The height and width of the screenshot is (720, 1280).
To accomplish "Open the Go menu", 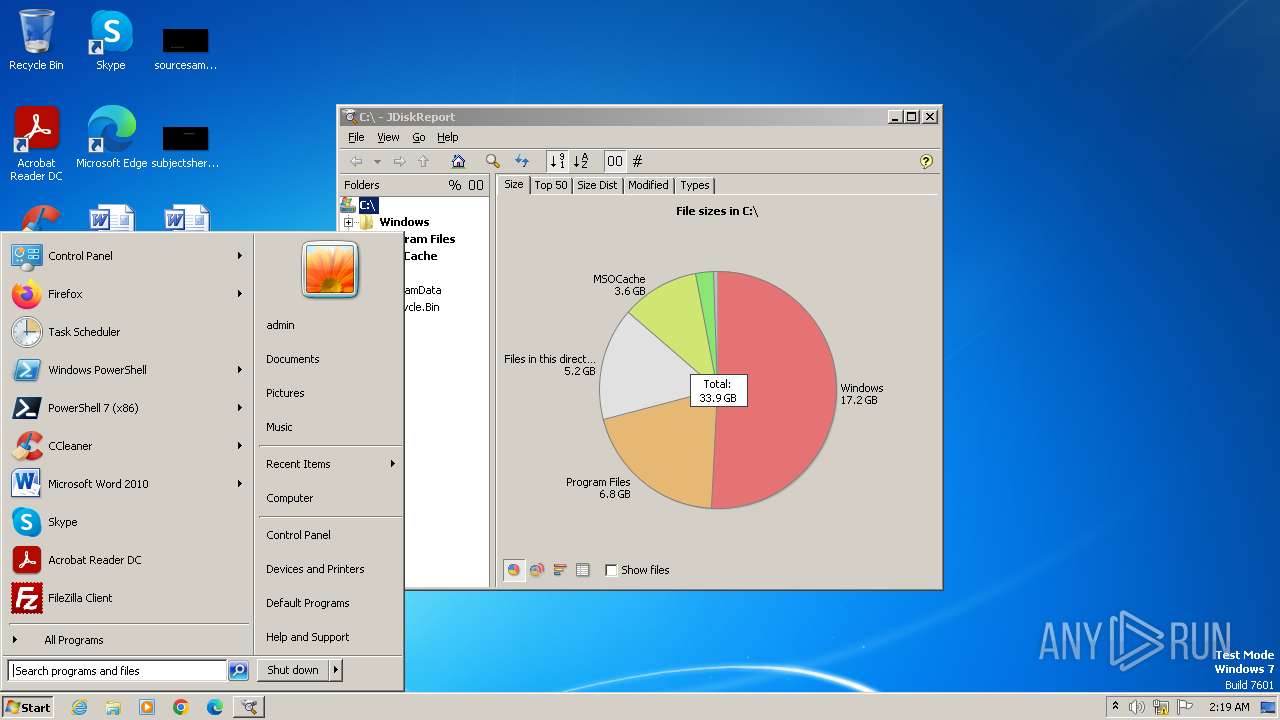I will point(419,137).
